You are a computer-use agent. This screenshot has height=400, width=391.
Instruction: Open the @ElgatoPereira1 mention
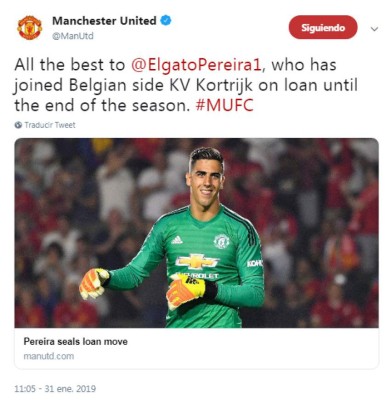click(x=198, y=65)
